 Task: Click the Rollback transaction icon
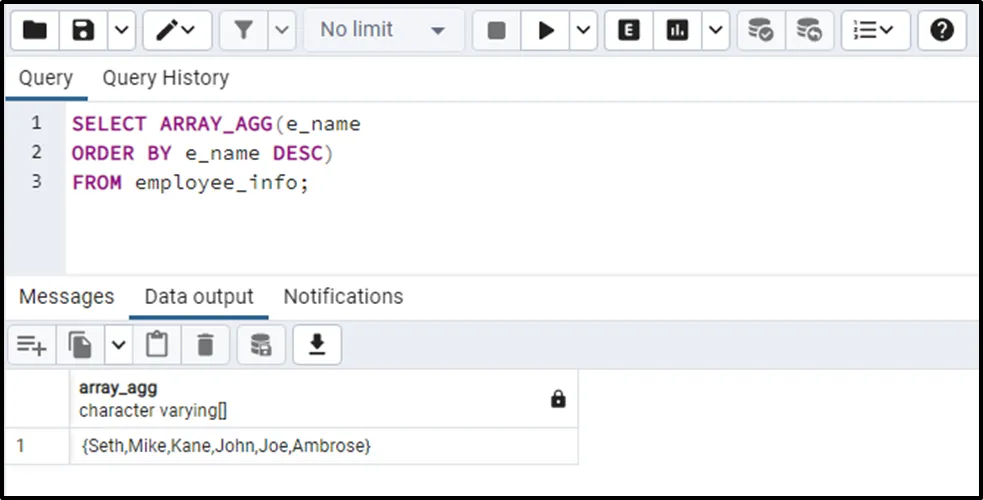(x=809, y=31)
